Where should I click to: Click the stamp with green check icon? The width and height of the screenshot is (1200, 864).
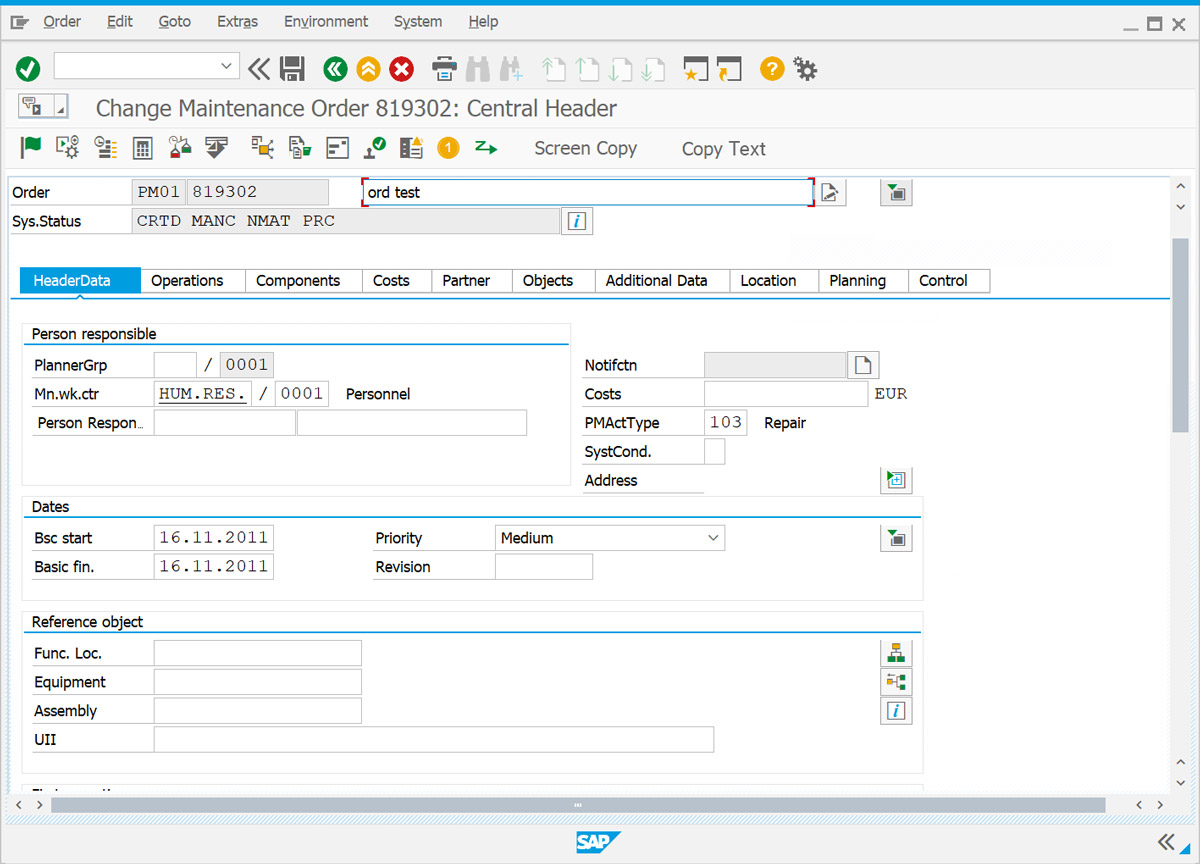coord(375,148)
